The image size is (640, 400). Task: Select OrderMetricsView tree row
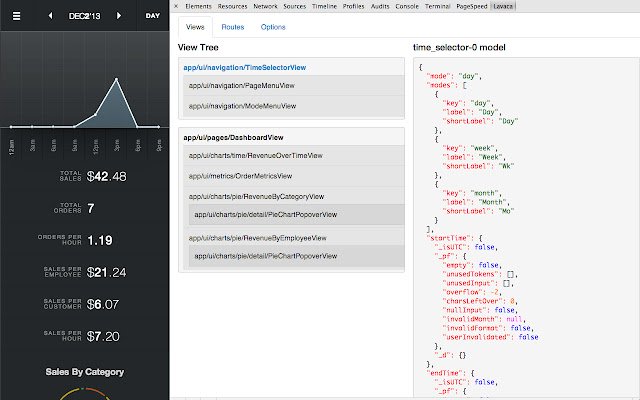point(293,176)
